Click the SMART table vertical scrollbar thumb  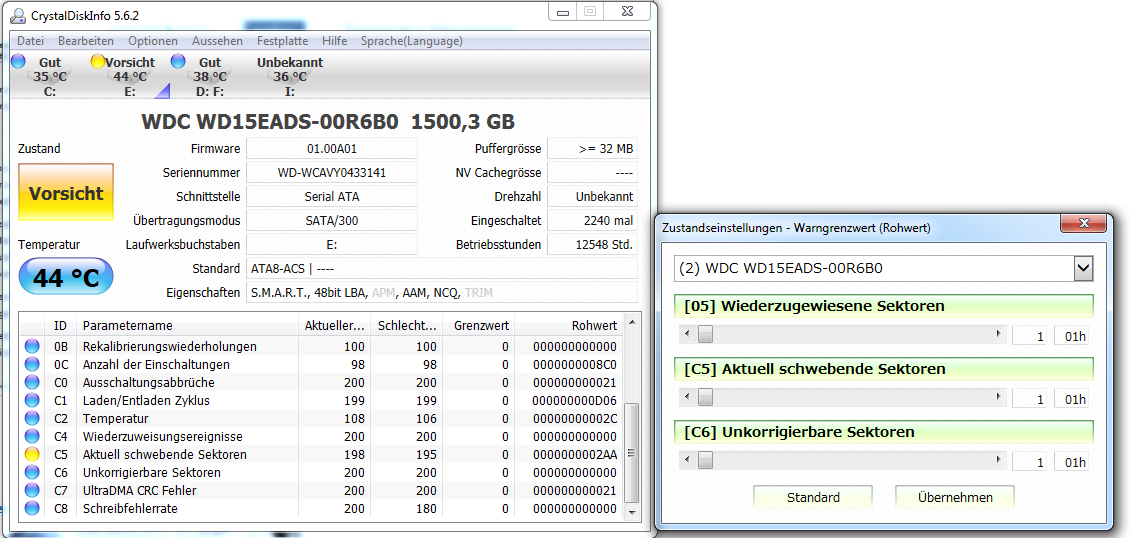[x=631, y=453]
